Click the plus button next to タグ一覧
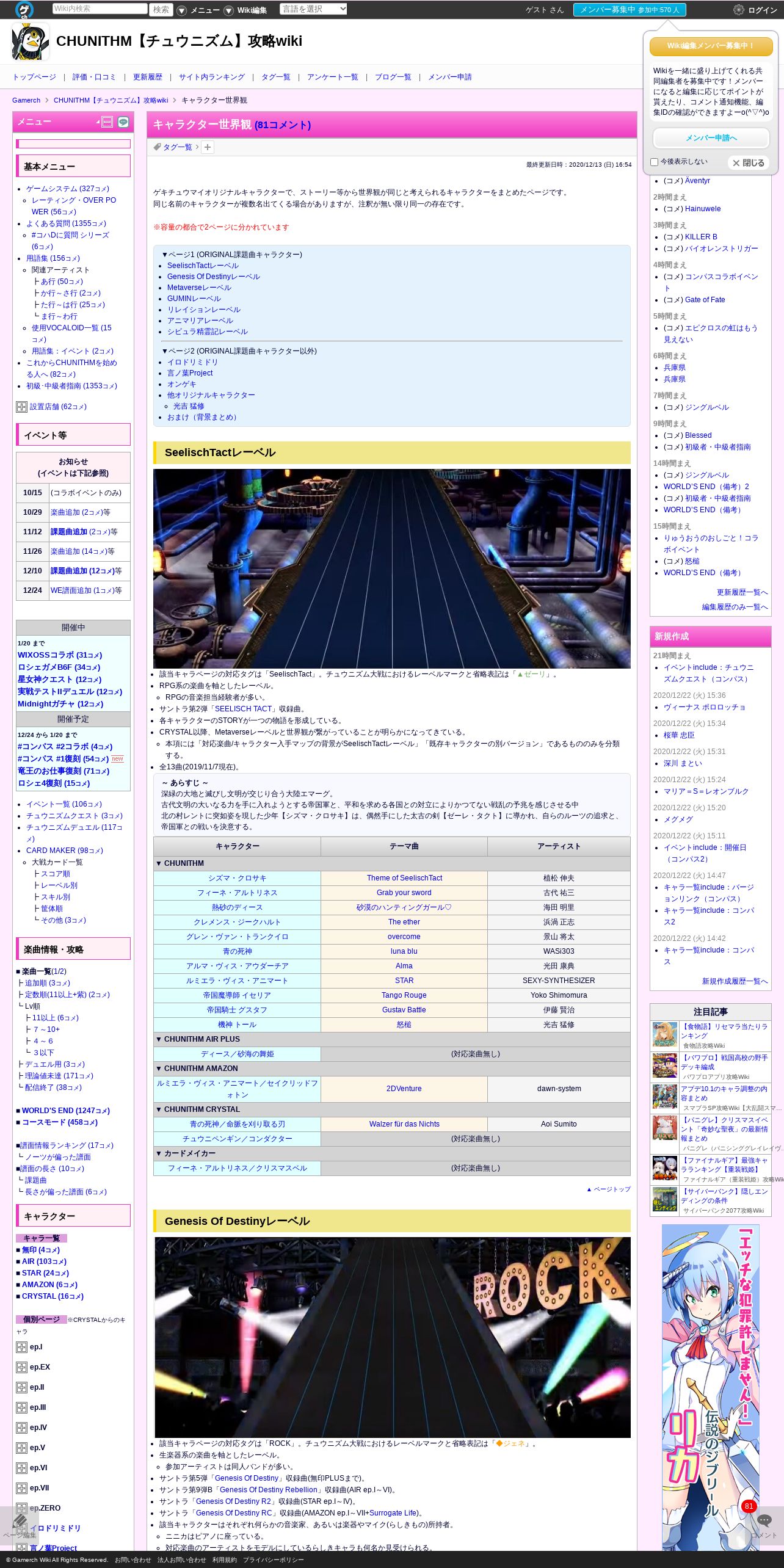 point(208,147)
